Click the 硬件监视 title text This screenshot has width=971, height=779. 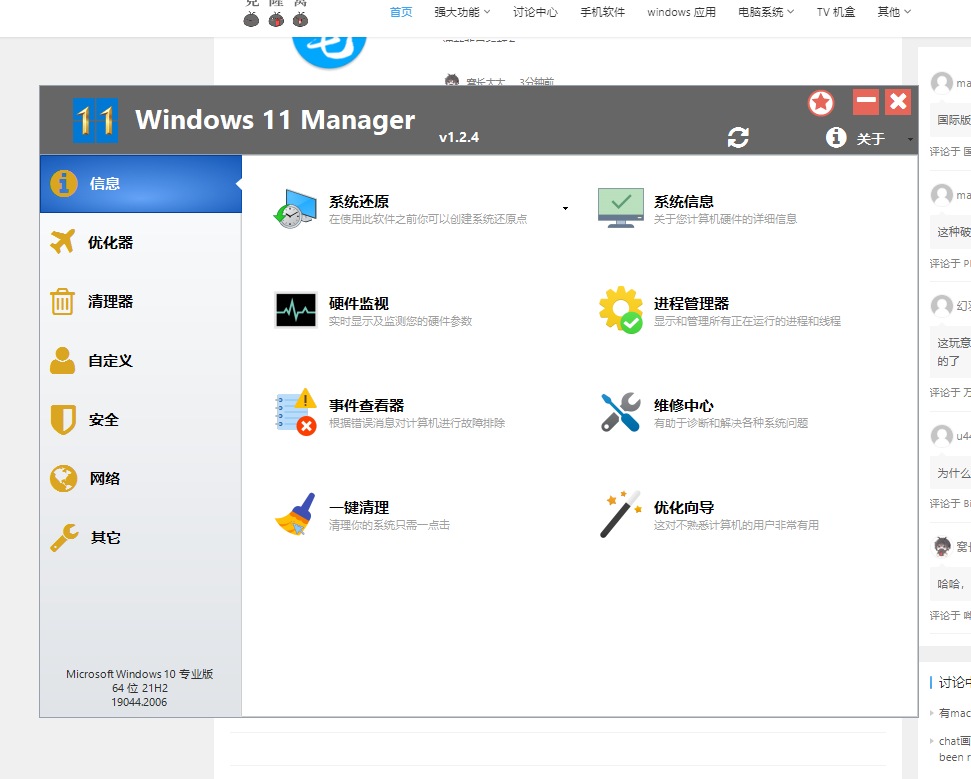(359, 304)
